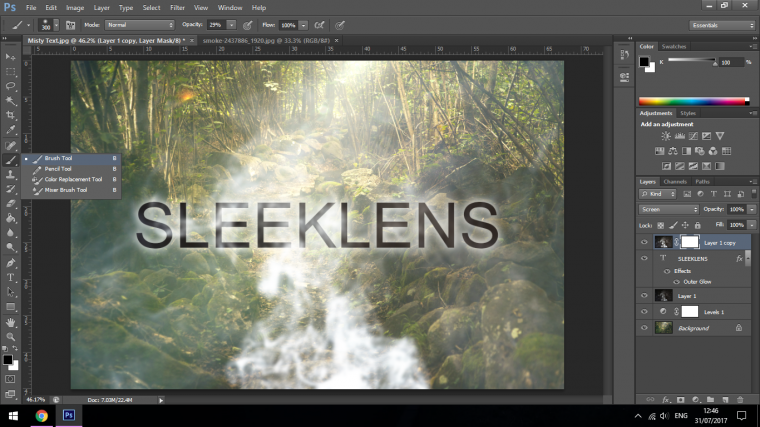Click the K slider in Color panel

[x=692, y=61]
